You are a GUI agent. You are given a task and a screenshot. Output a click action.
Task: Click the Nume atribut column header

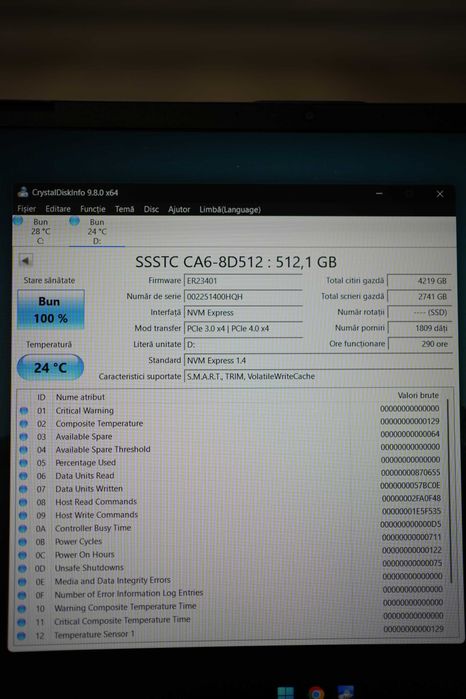coord(80,397)
